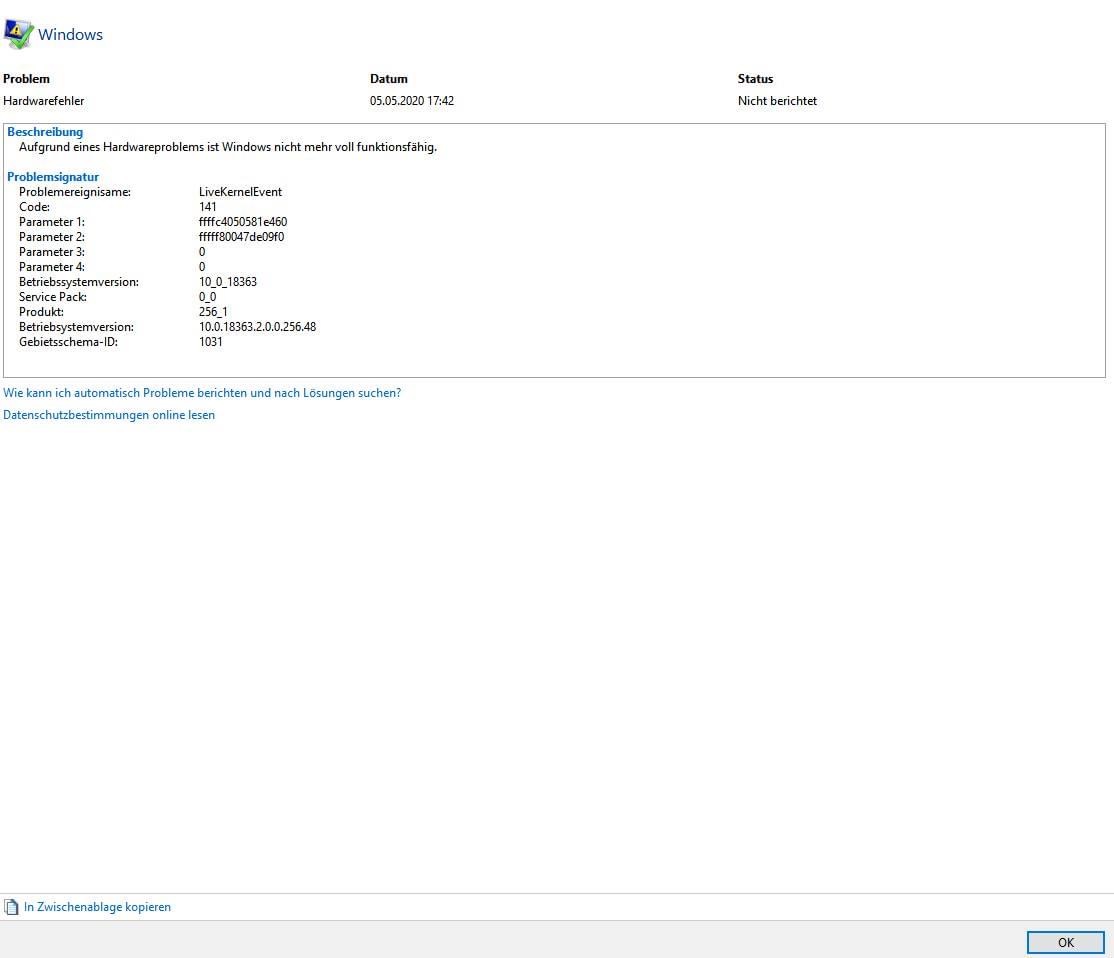Image resolution: width=1114 pixels, height=958 pixels.
Task: Select the value '10_0_18363'
Action: [x=227, y=282]
